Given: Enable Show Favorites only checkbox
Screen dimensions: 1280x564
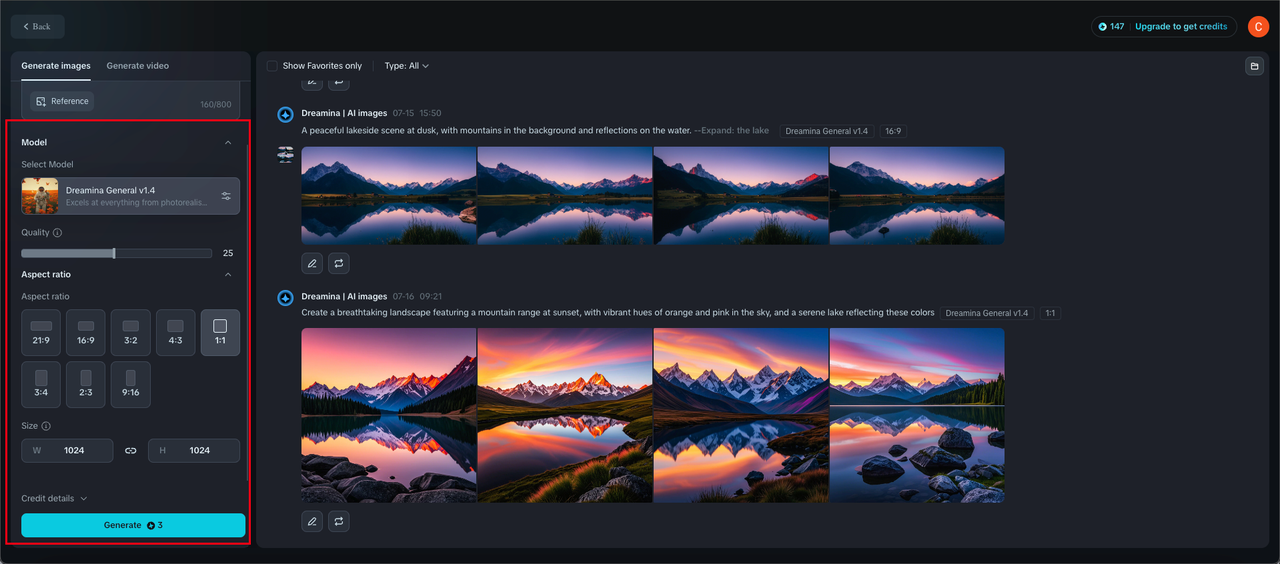Looking at the screenshot, I should pos(272,66).
